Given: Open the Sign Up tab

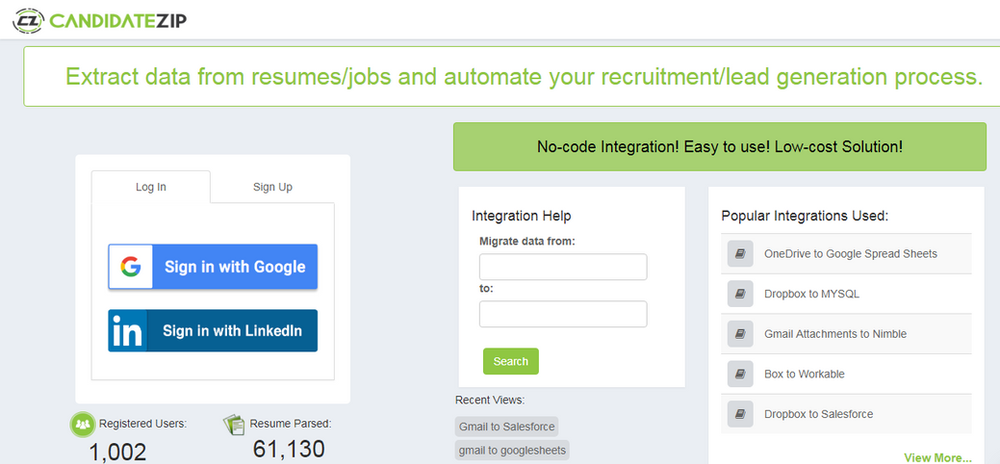Looking at the screenshot, I should click(x=272, y=187).
